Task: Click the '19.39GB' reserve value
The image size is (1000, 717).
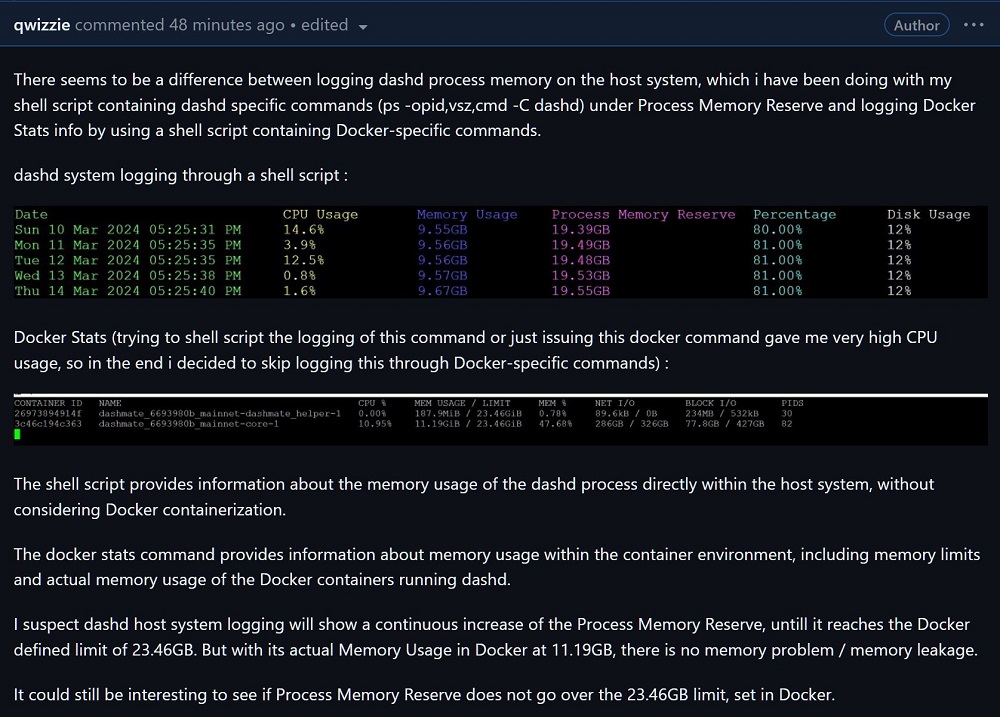Action: click(580, 230)
